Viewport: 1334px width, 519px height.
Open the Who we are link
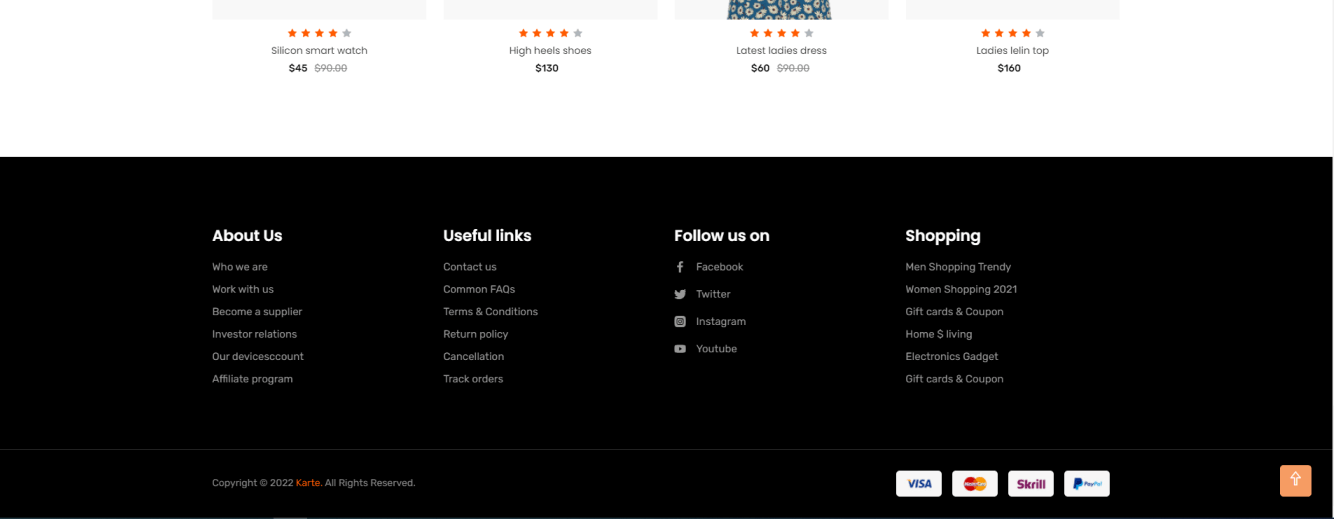tap(240, 267)
